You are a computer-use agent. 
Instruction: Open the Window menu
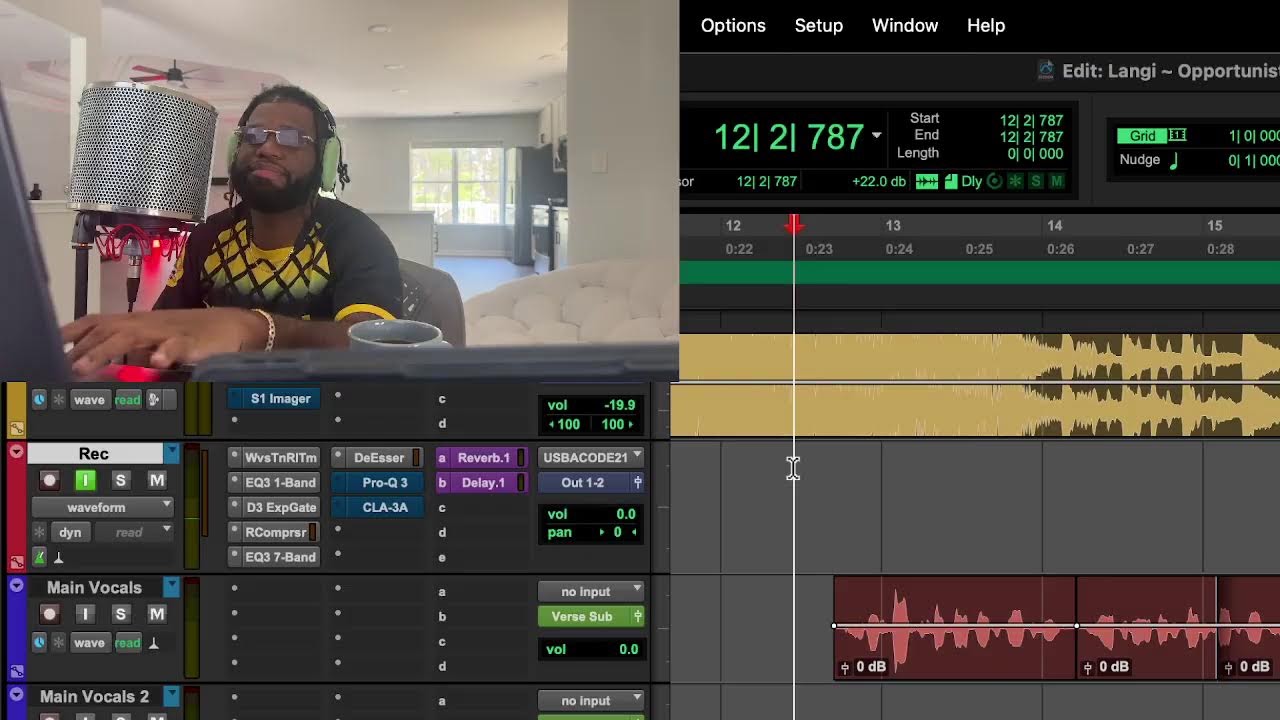point(905,26)
